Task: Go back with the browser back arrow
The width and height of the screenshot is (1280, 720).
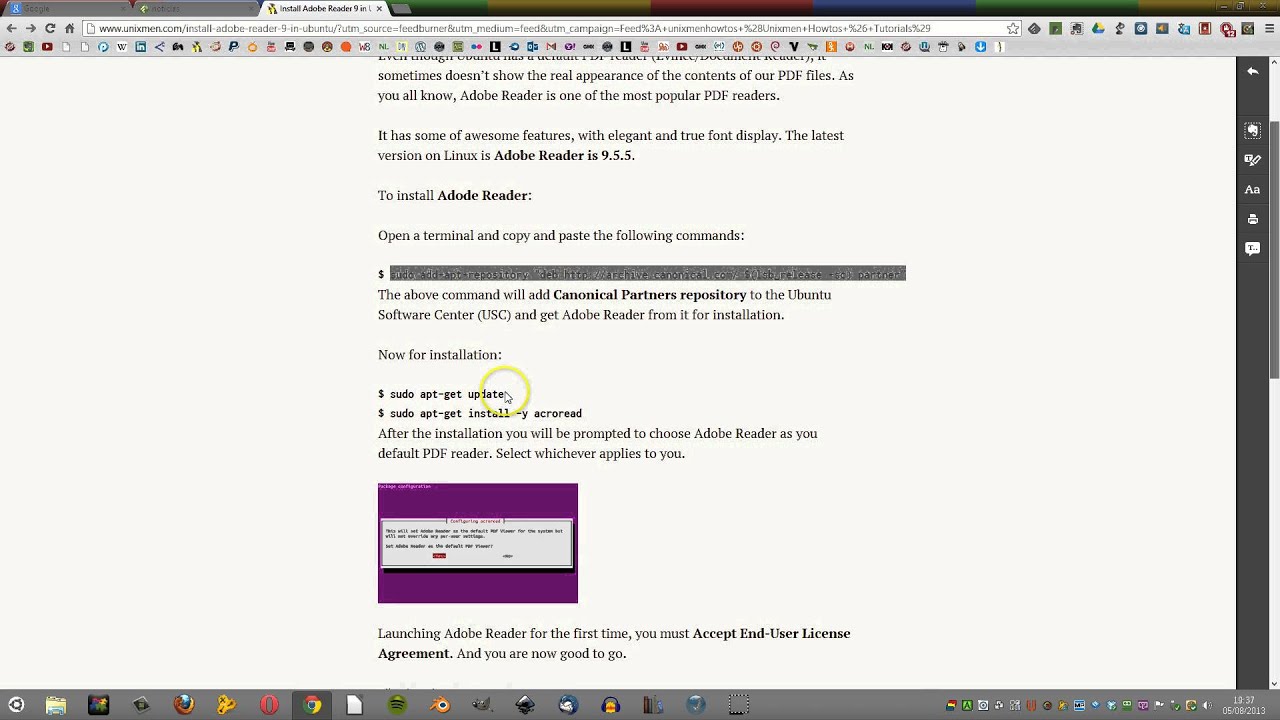Action: [11, 28]
